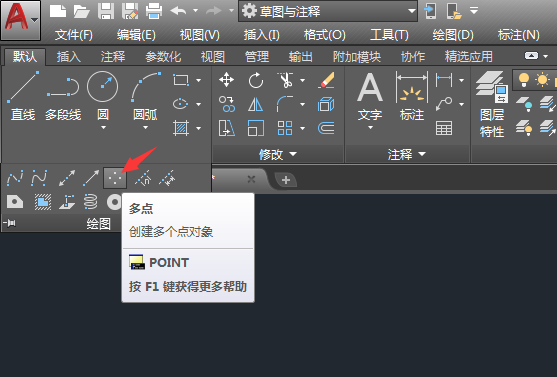The width and height of the screenshot is (557, 377).
Task: Click the construction line tool
Action: (x=67, y=178)
